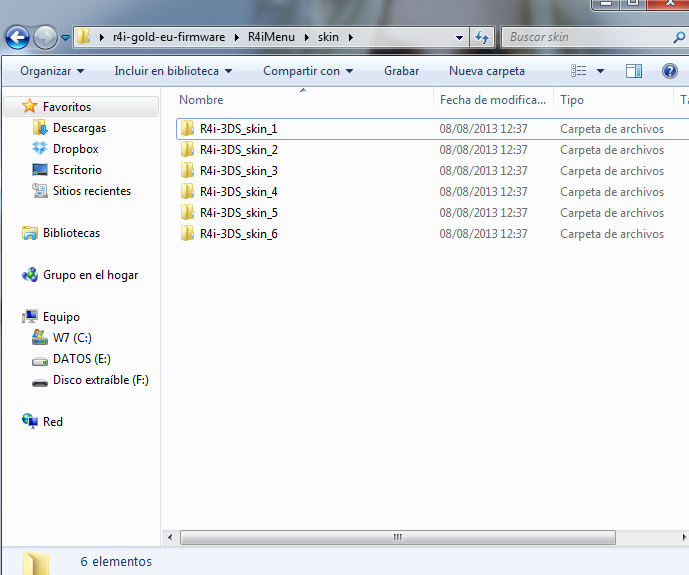The width and height of the screenshot is (689, 575).
Task: Open drive W7 (C:)
Action: click(x=73, y=338)
